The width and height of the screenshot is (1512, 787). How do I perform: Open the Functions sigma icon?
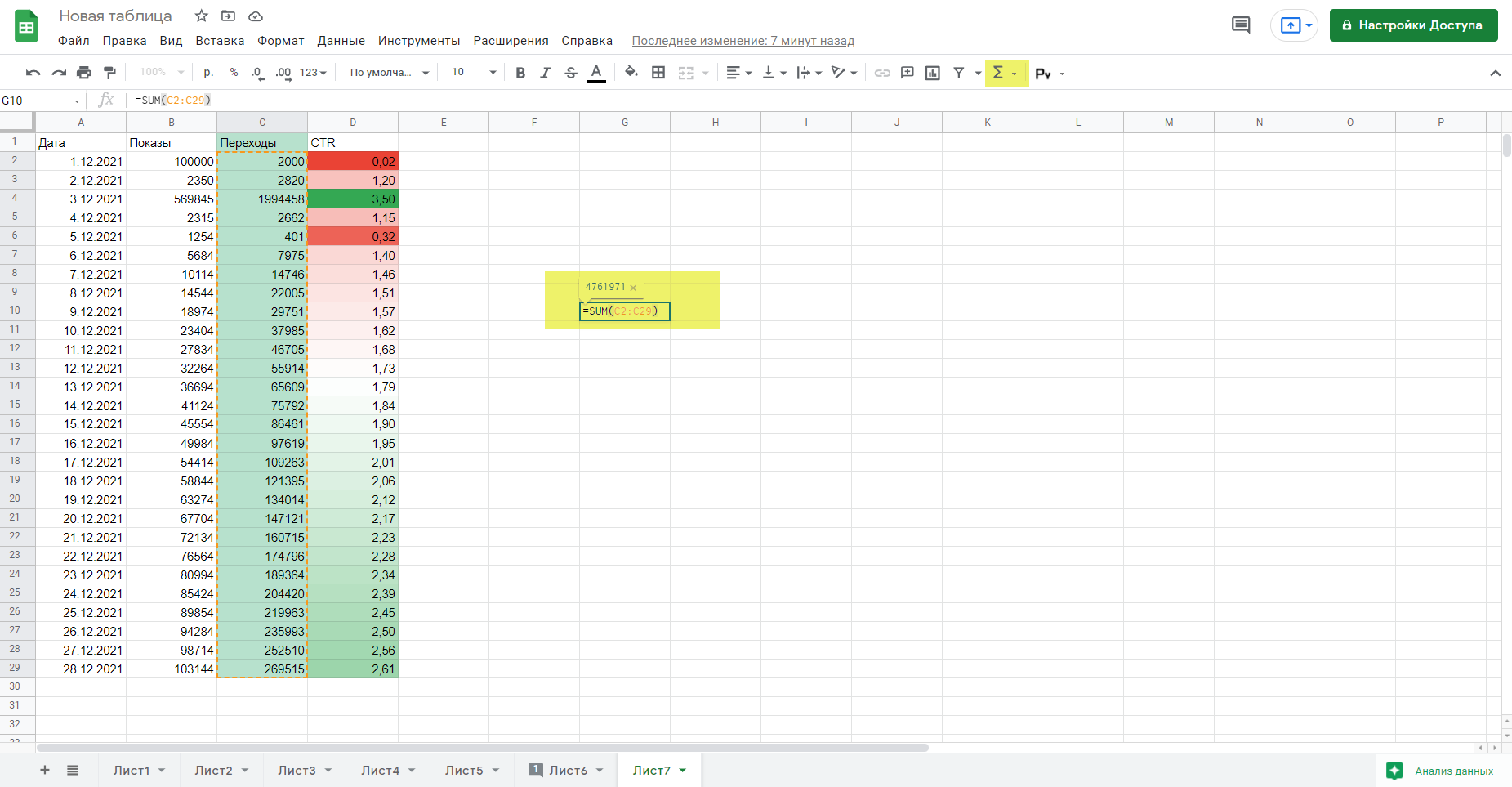click(998, 73)
